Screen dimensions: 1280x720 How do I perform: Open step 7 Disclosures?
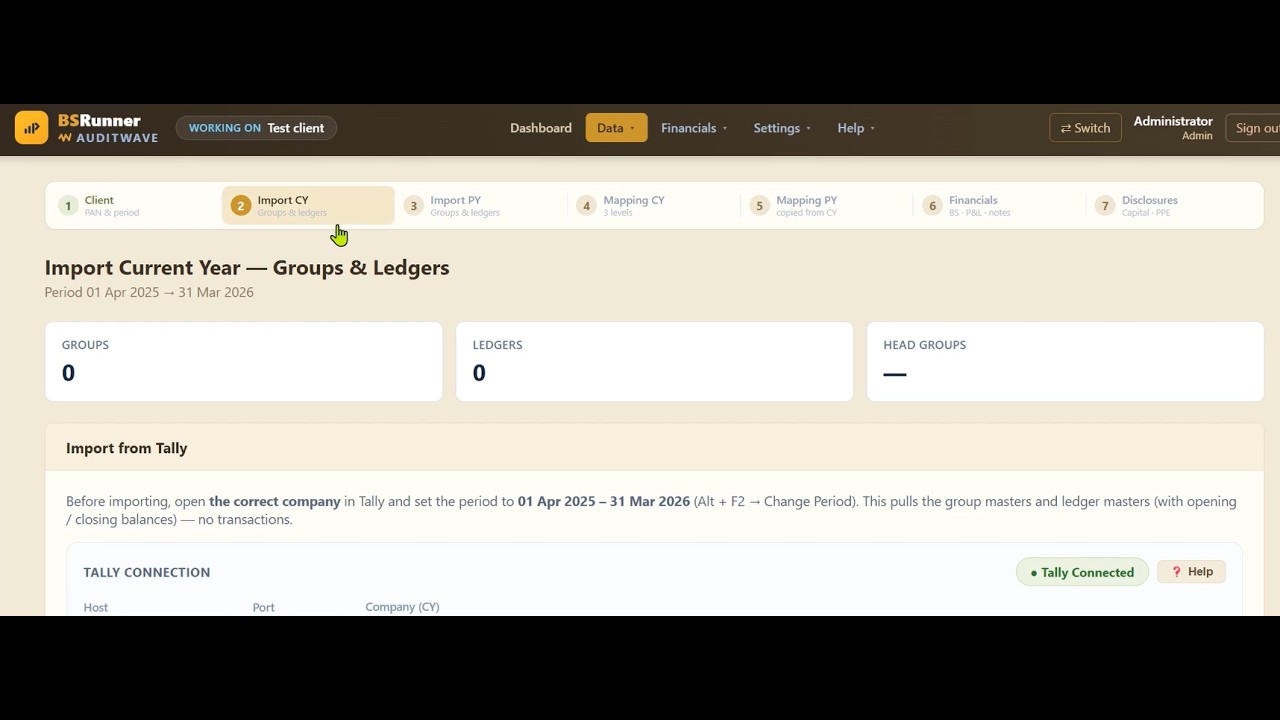[1173, 205]
